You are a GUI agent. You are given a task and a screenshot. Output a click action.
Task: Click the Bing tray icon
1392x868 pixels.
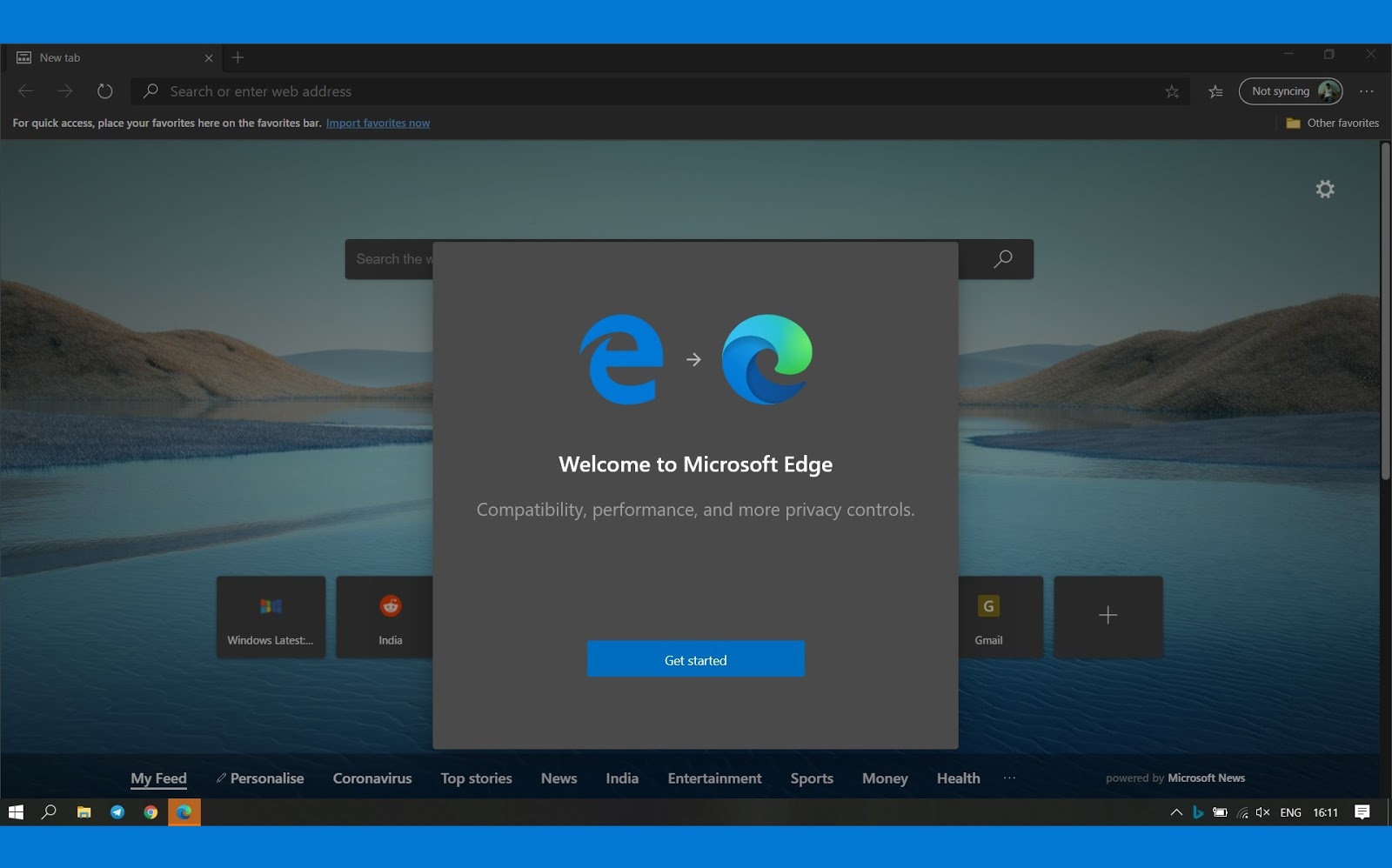pyautogui.click(x=1198, y=812)
